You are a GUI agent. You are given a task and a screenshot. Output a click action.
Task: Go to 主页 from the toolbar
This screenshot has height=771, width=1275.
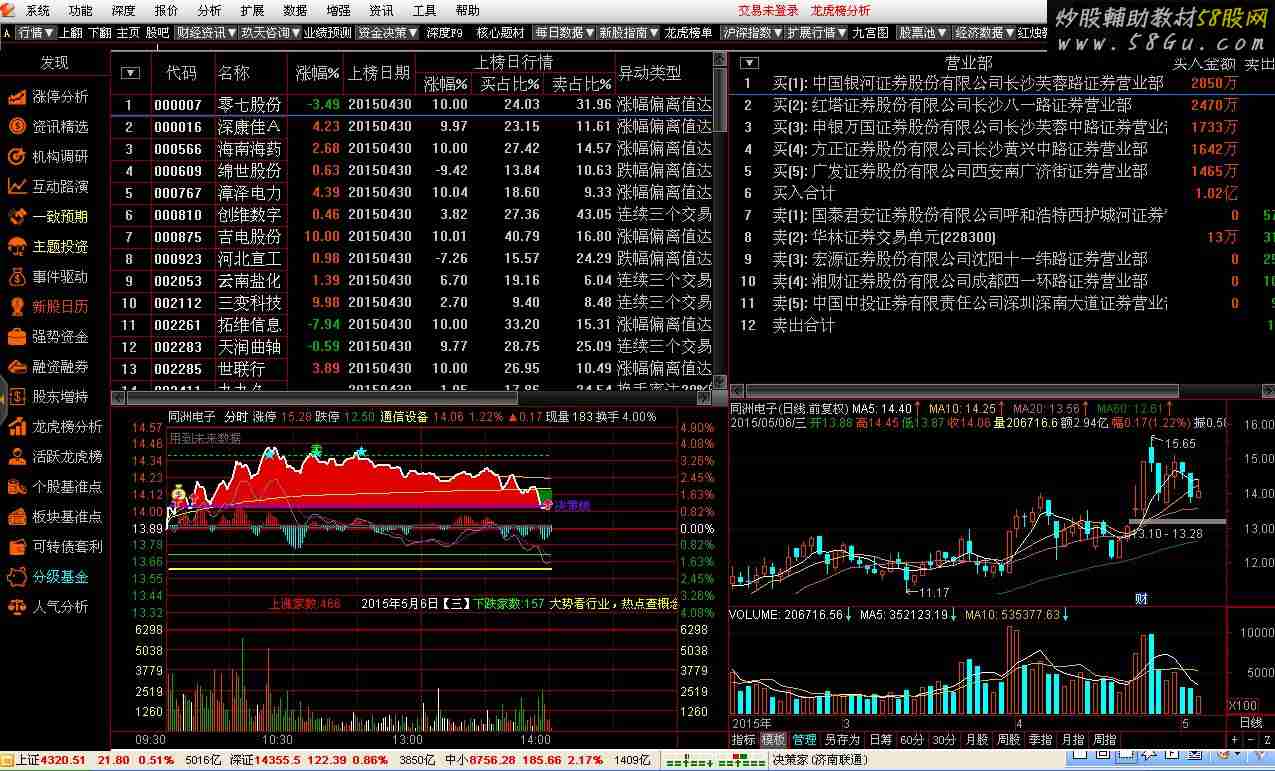click(x=128, y=33)
